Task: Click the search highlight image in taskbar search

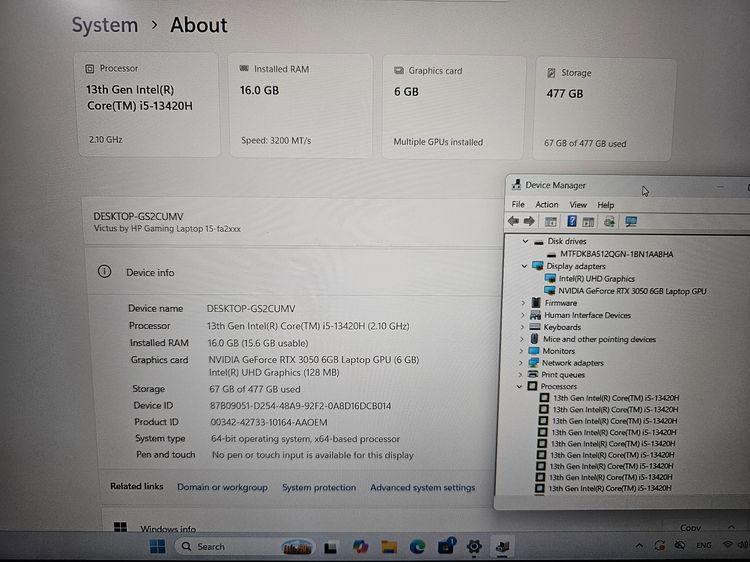Action: click(297, 547)
